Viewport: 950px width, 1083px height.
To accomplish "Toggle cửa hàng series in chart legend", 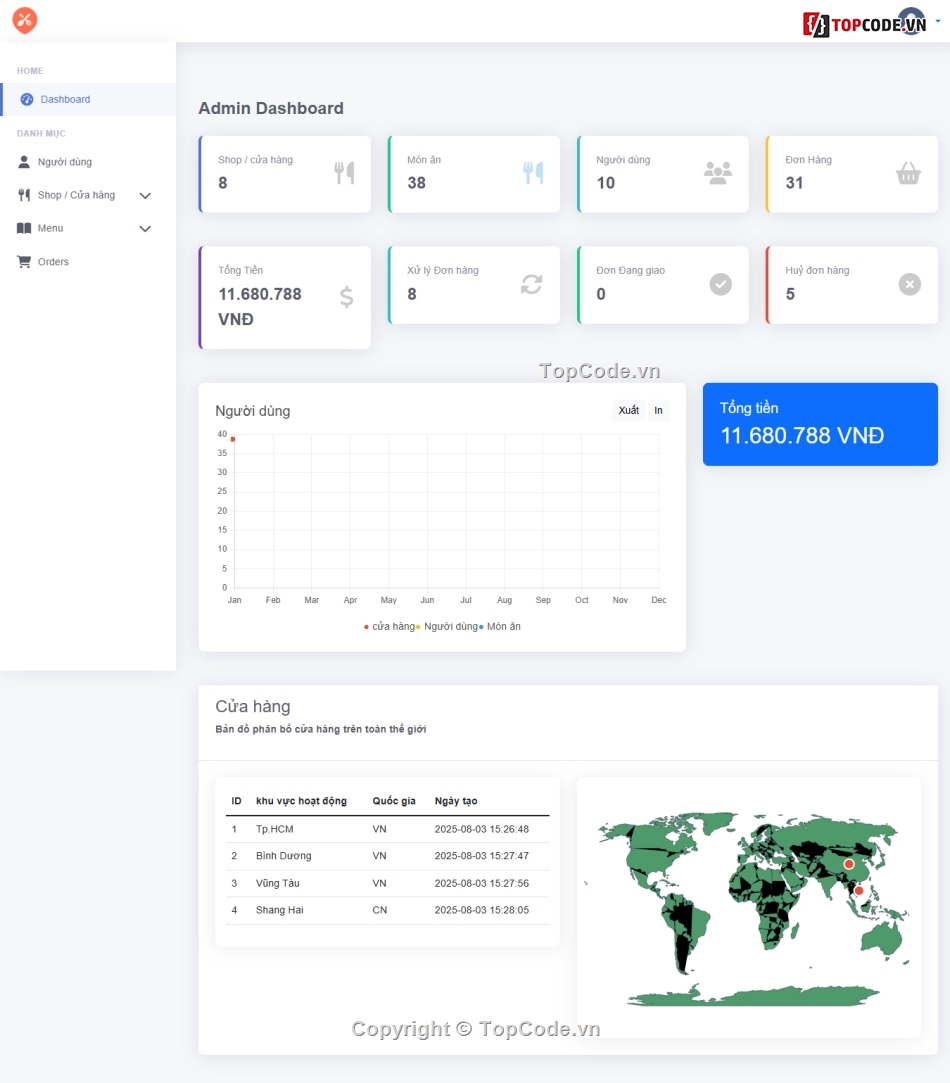I will [390, 626].
